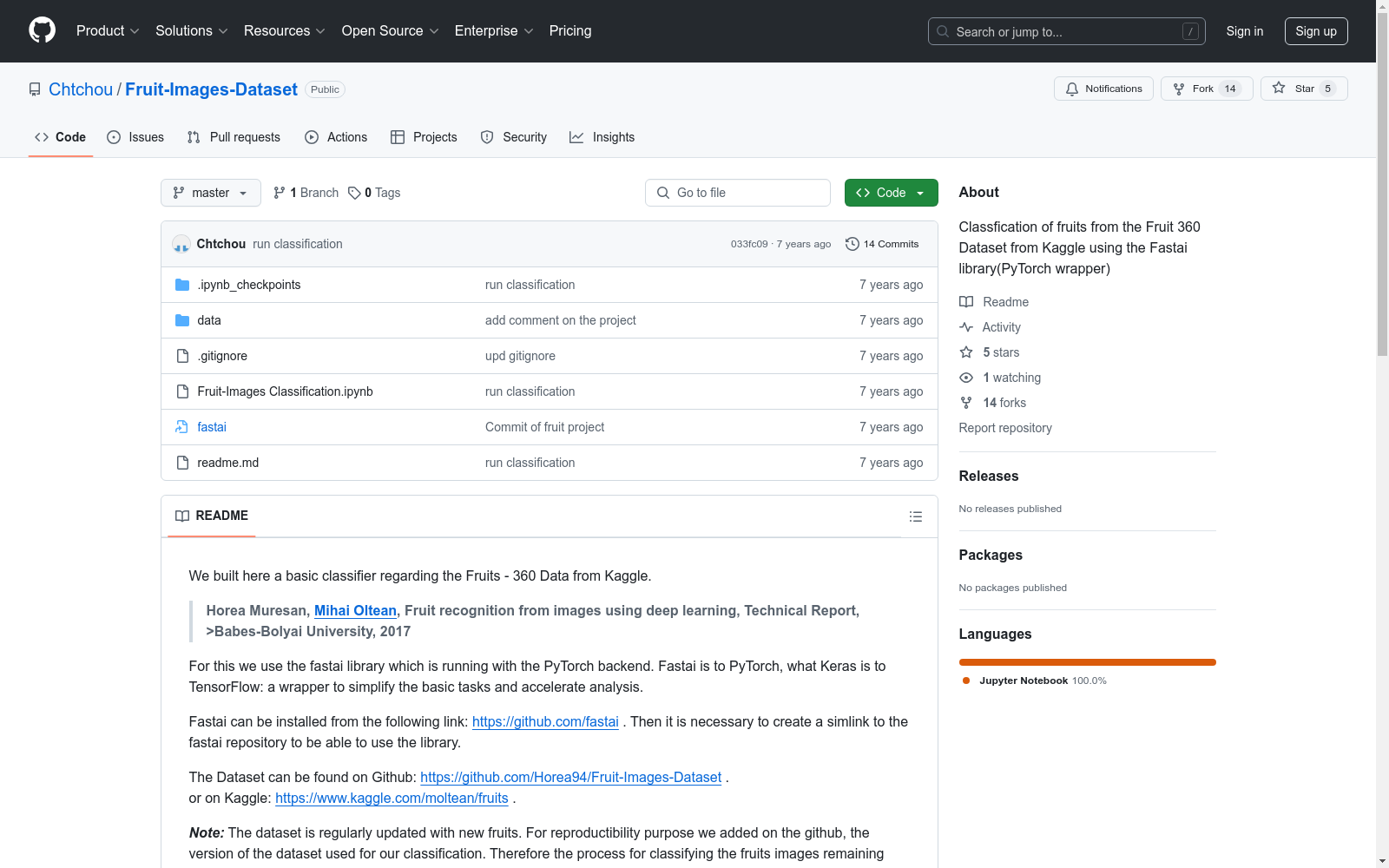Expand the Solutions menu
This screenshot has width=1389, height=868.
click(192, 31)
